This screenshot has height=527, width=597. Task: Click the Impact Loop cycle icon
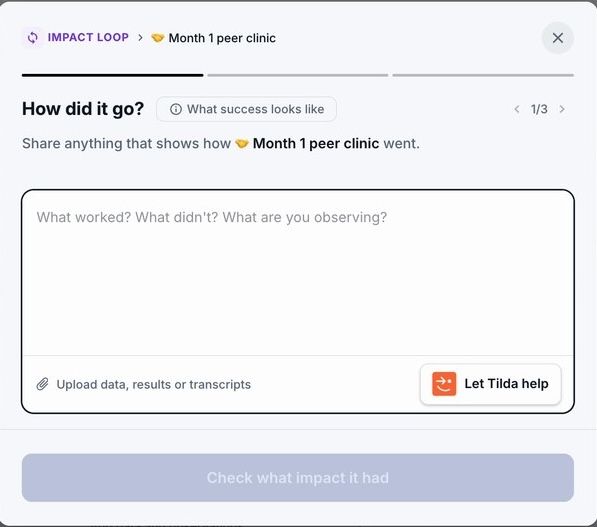(33, 38)
